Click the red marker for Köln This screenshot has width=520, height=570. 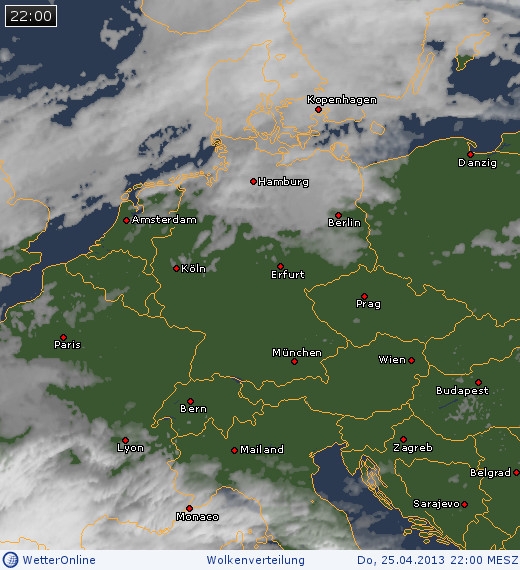pos(176,269)
